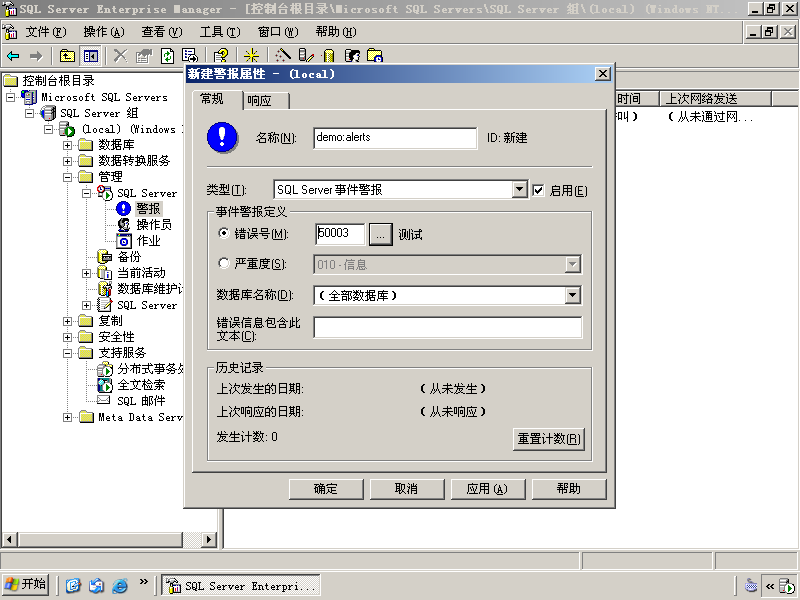Select the 错误号 radio button
This screenshot has height=600, width=800.
(223, 233)
